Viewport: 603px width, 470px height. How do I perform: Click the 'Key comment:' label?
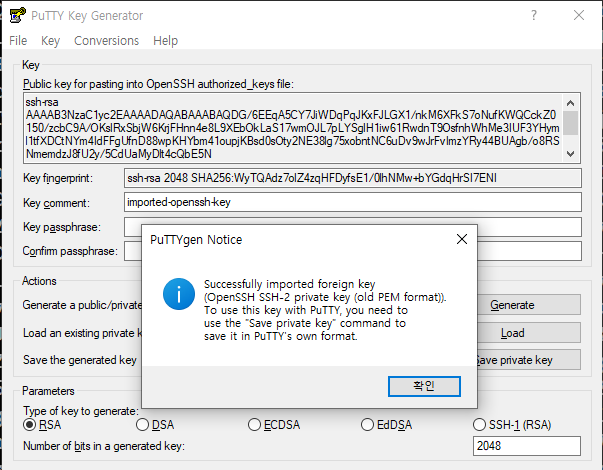point(56,203)
